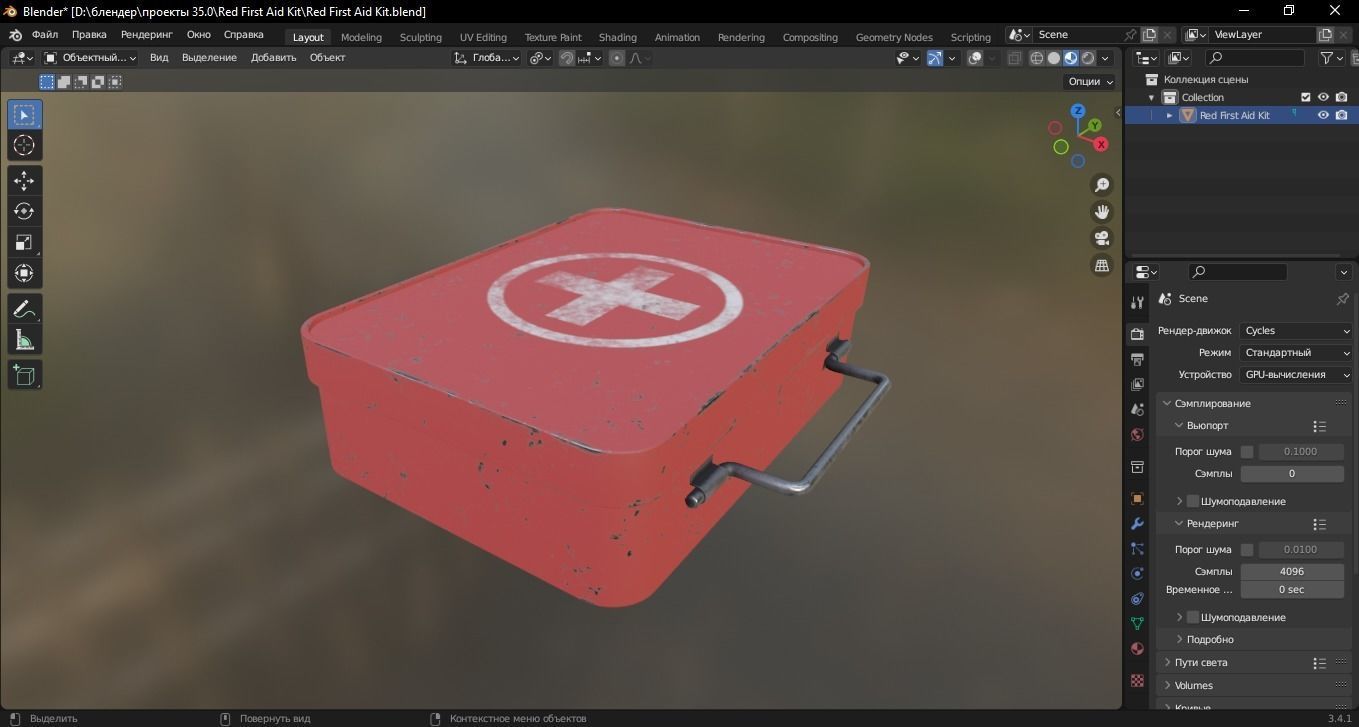Enable viewport noise threshold checkbox
This screenshot has width=1359, height=727.
(x=1247, y=452)
